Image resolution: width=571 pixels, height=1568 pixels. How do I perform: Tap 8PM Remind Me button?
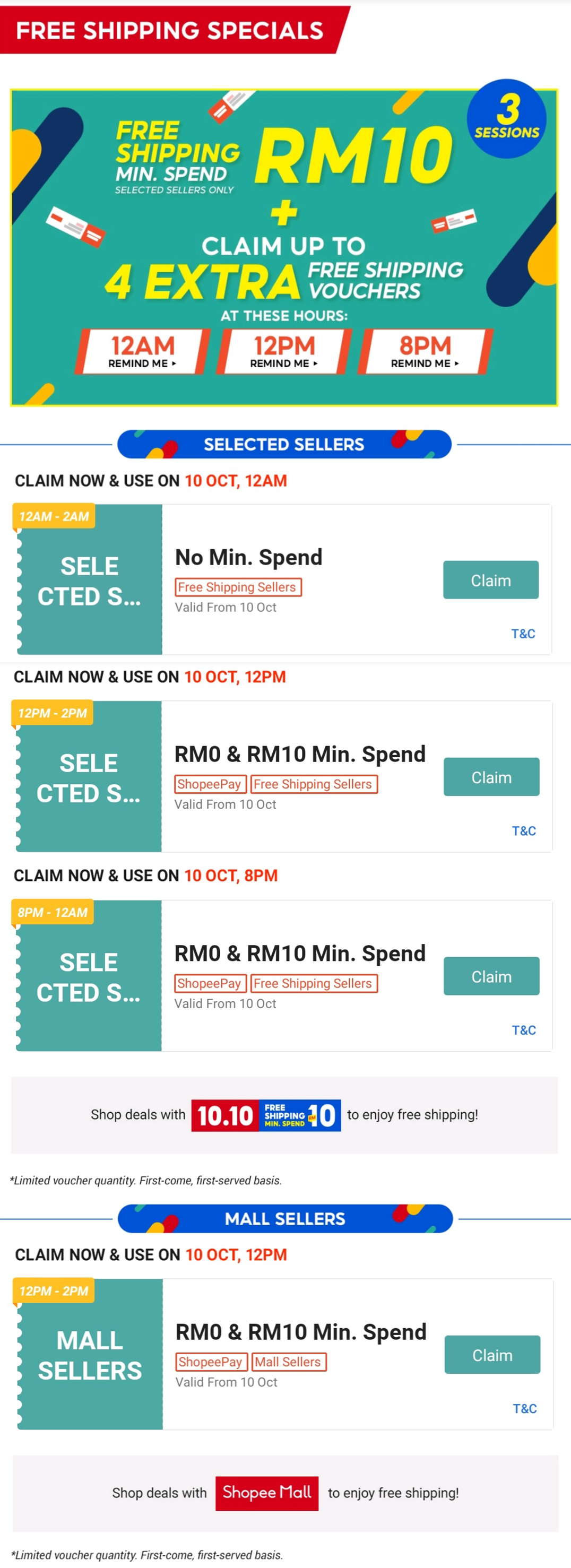[425, 352]
